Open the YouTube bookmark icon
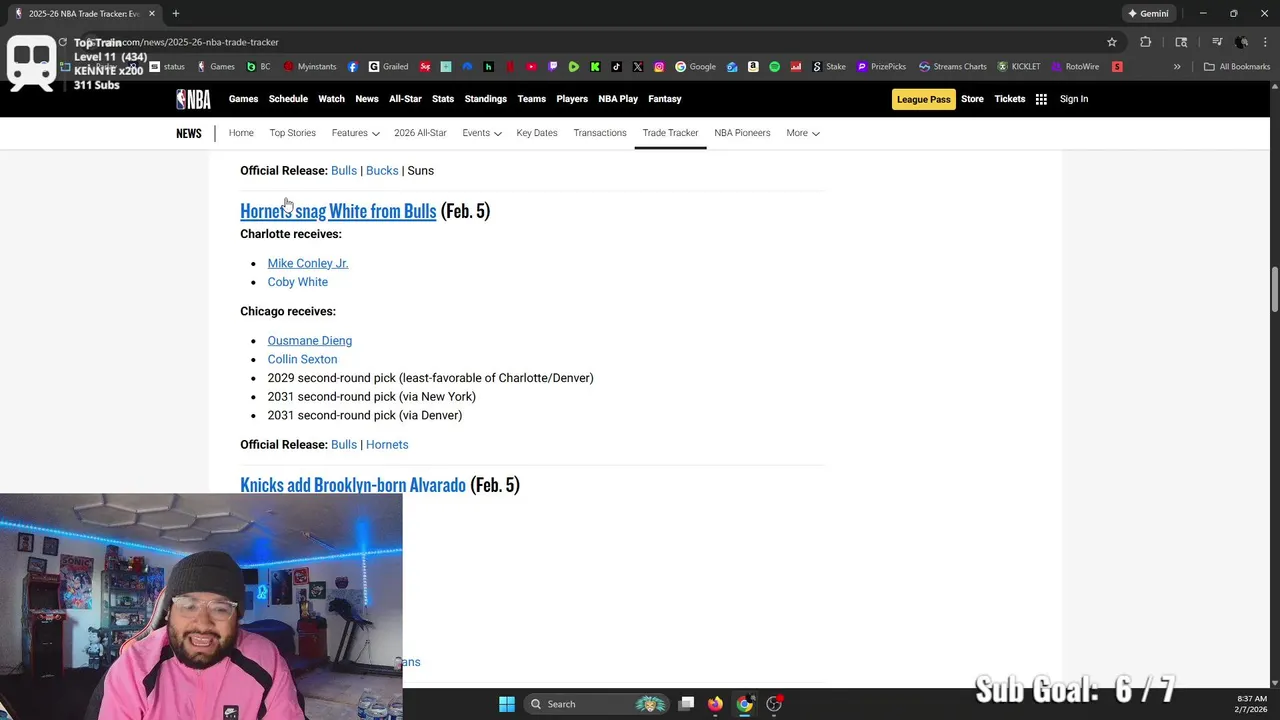The image size is (1280, 720). 531,67
